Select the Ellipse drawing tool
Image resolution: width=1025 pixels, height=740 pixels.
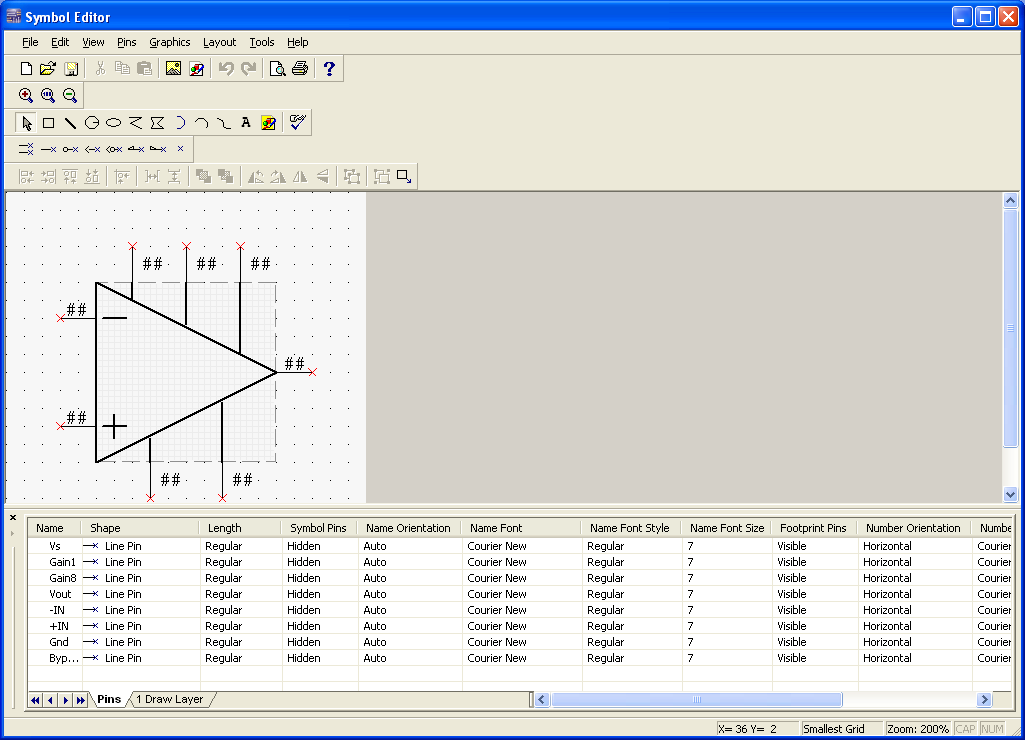pyautogui.click(x=114, y=123)
